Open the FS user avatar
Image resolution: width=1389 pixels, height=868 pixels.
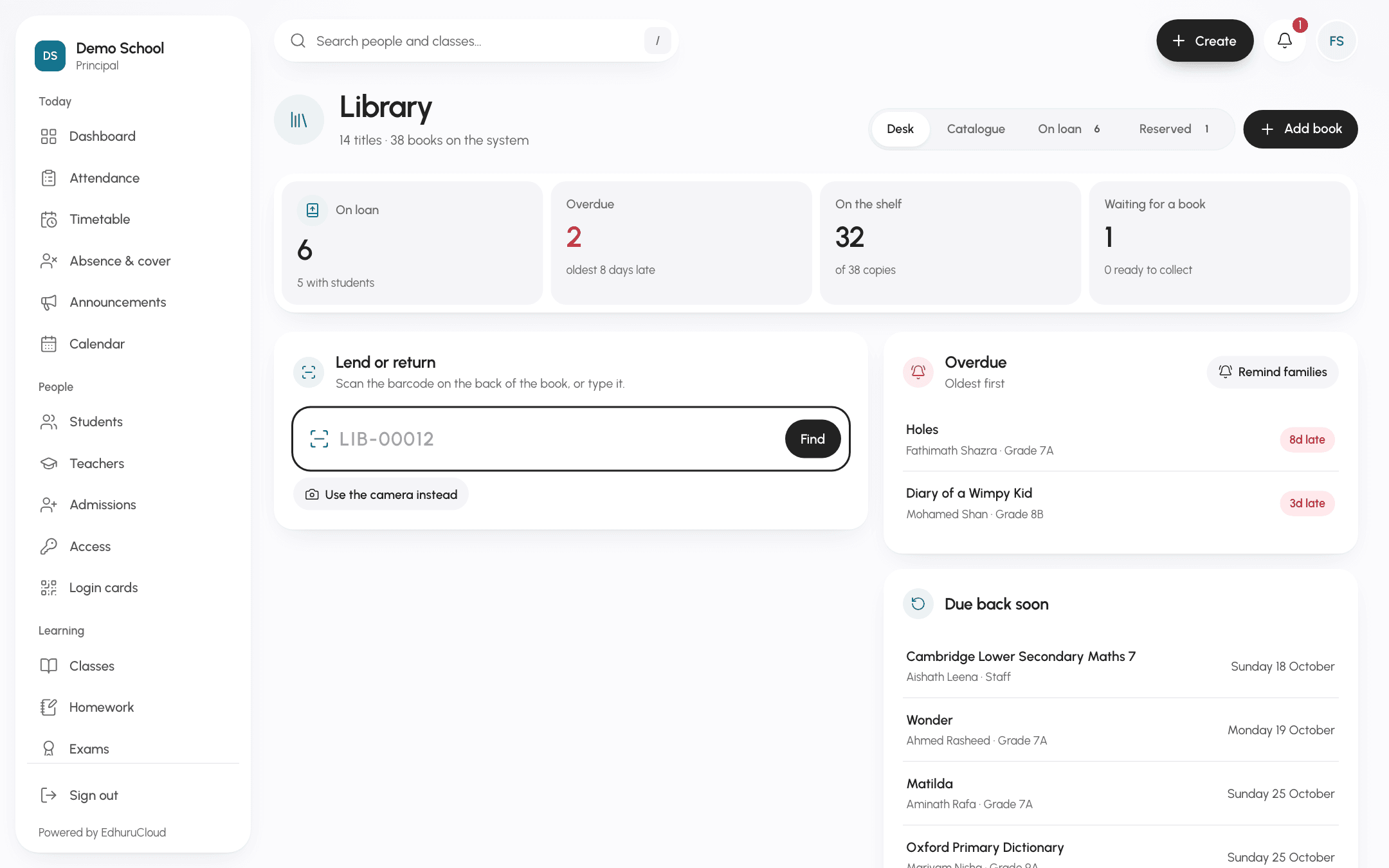point(1336,41)
